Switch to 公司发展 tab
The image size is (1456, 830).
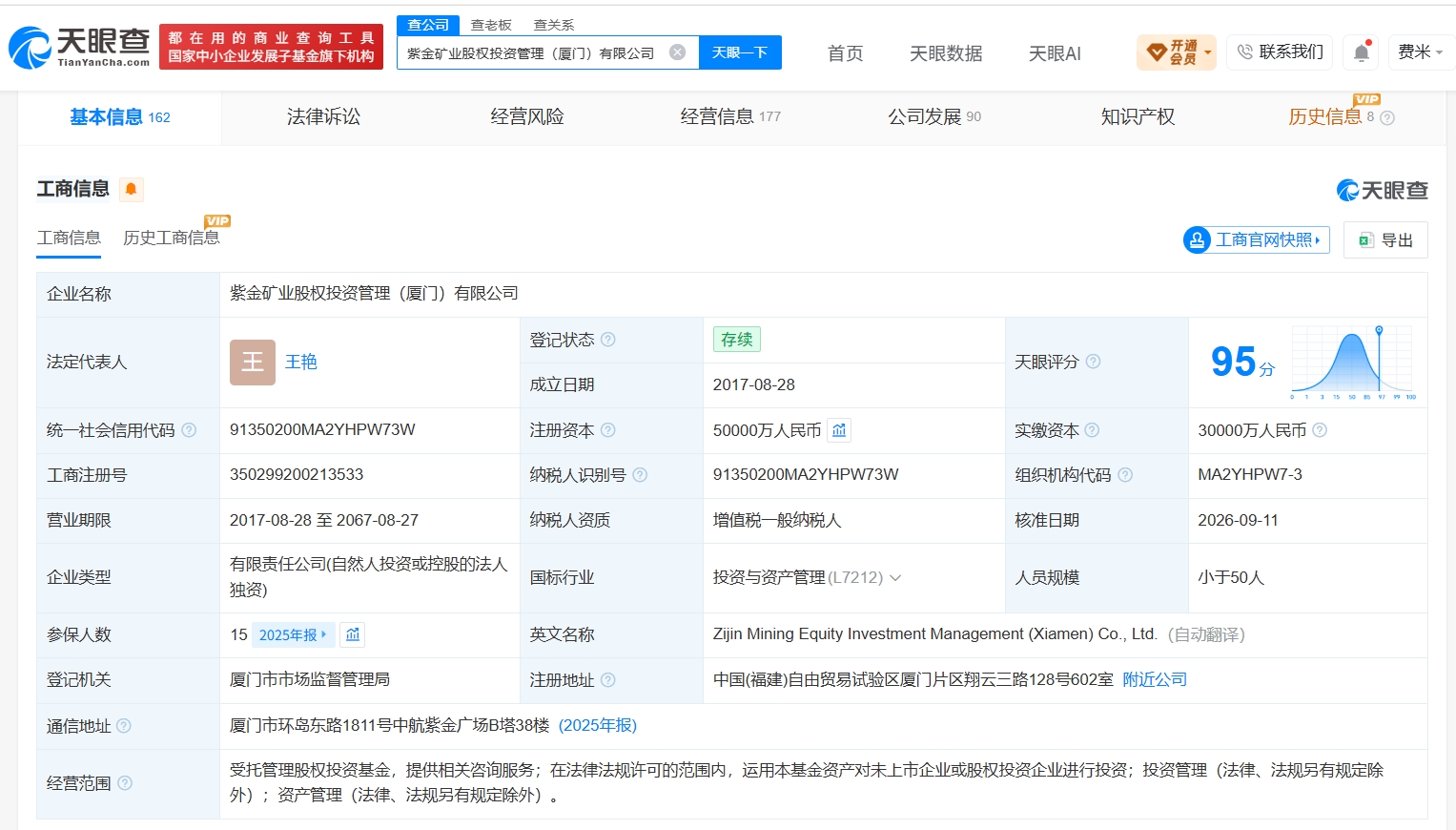coord(934,117)
